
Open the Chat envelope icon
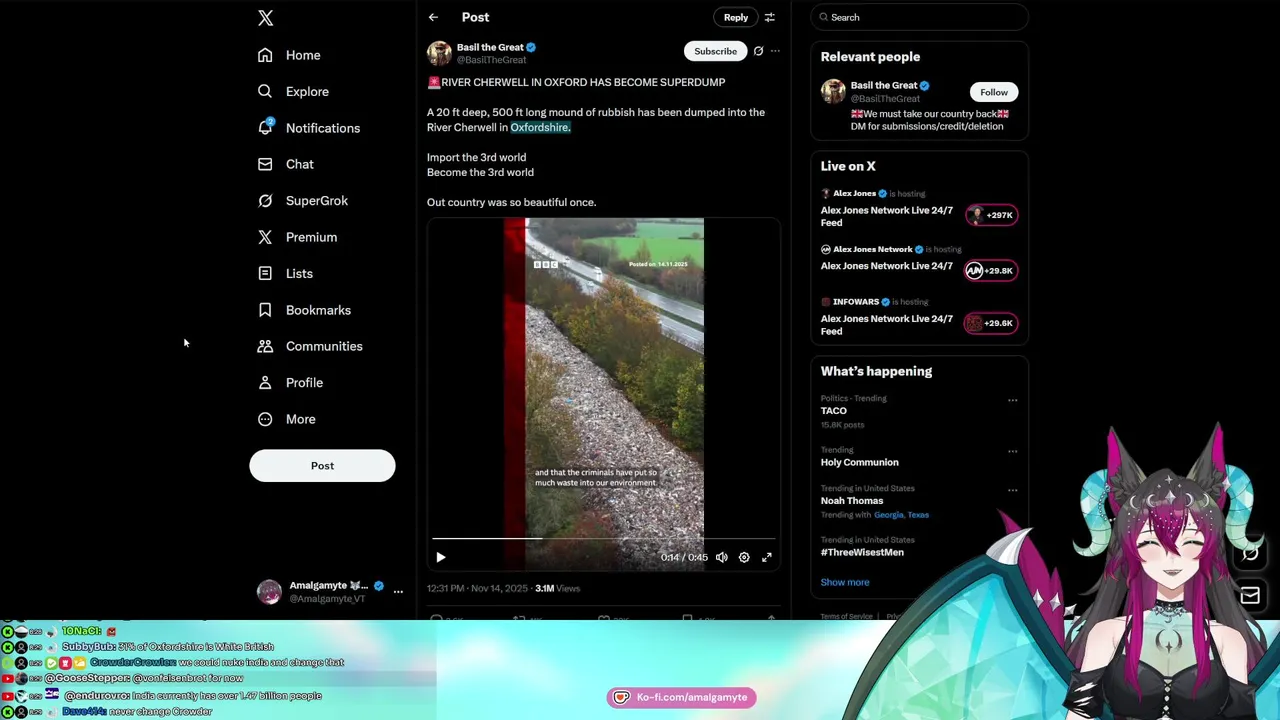tap(265, 164)
